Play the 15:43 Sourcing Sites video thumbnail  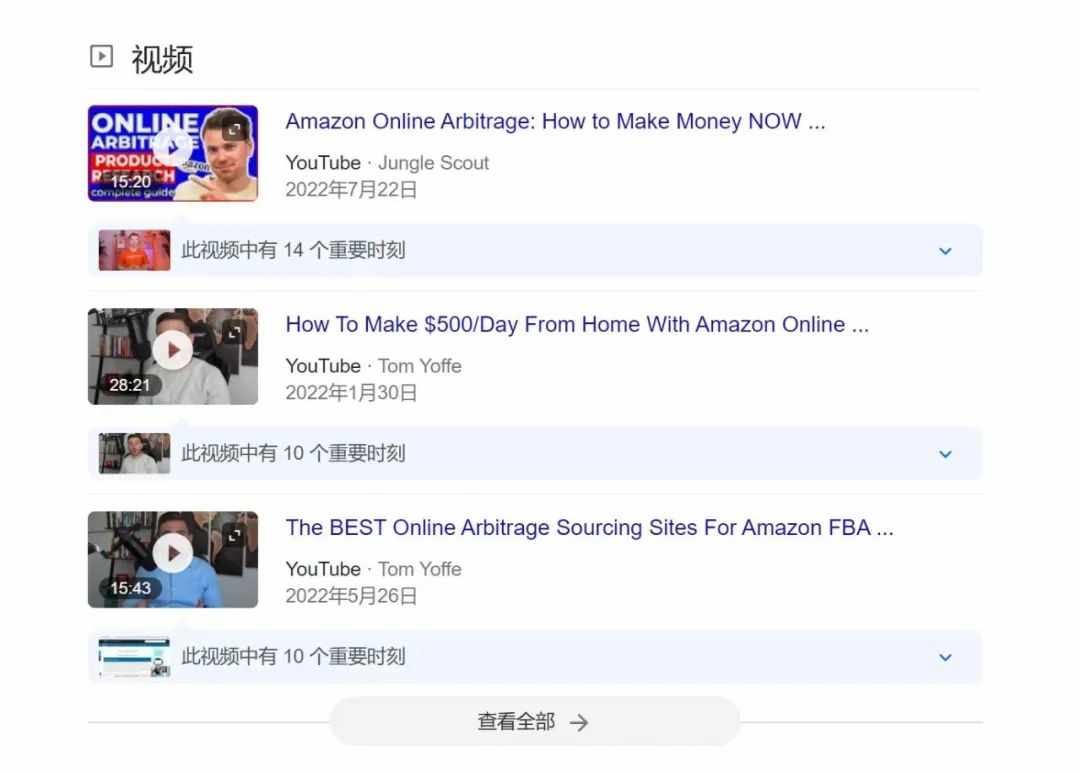173,559
